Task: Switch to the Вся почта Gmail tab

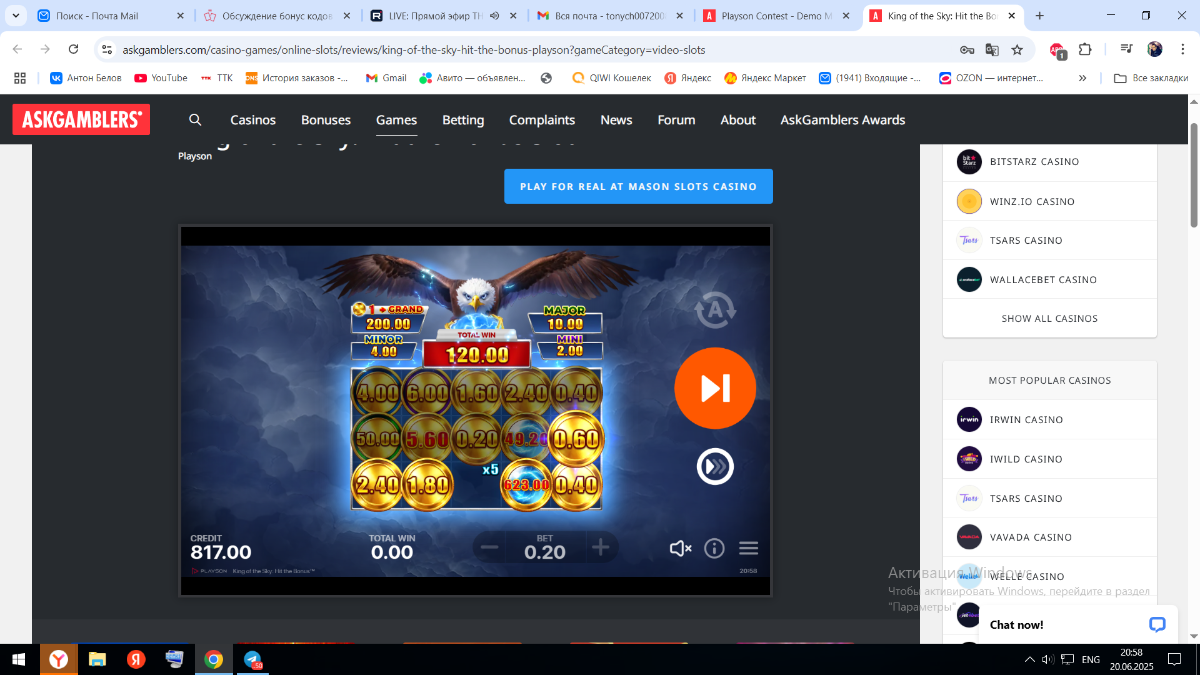Action: 608,16
